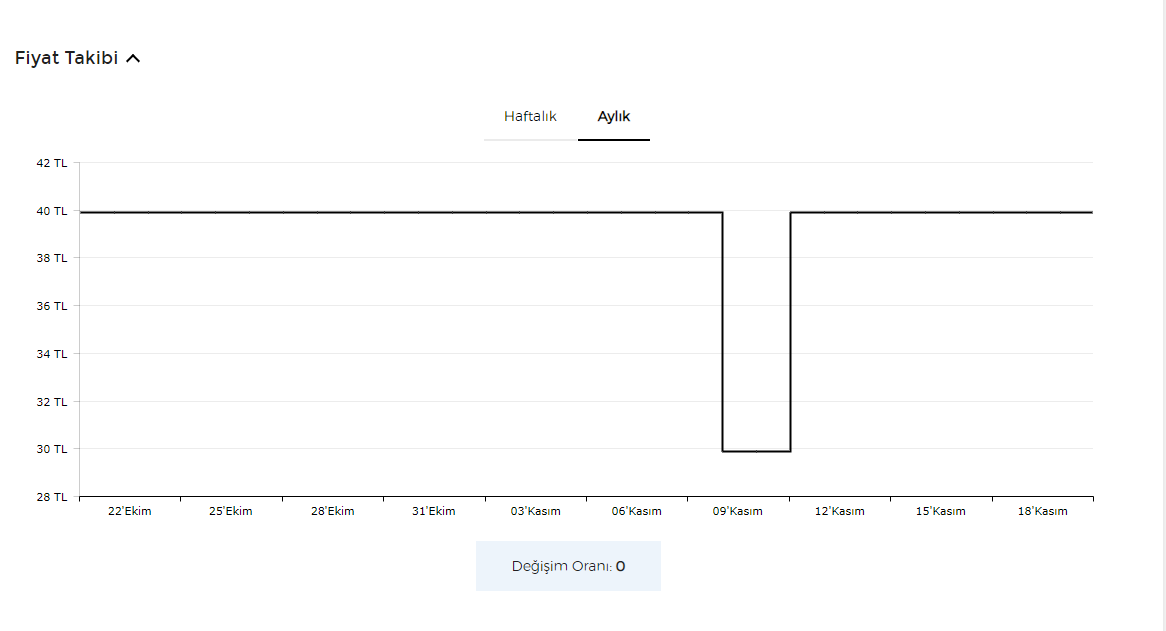Click the 25'Ekim axis label
Screen dimensions: 1166x631
coord(231,511)
